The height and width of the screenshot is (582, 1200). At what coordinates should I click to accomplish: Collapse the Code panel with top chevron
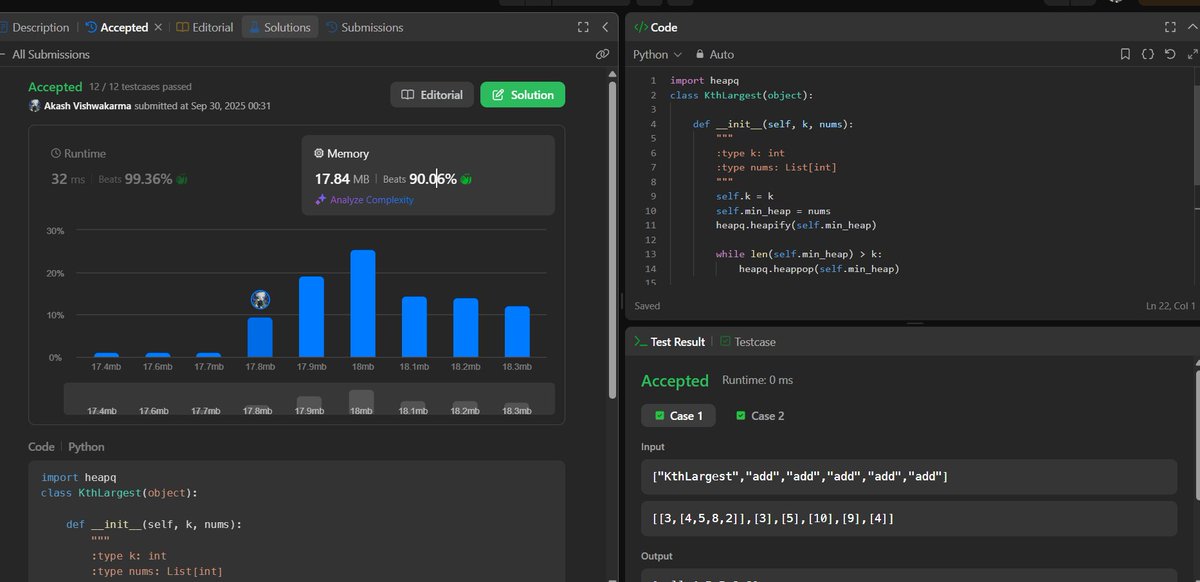(x=1192, y=27)
